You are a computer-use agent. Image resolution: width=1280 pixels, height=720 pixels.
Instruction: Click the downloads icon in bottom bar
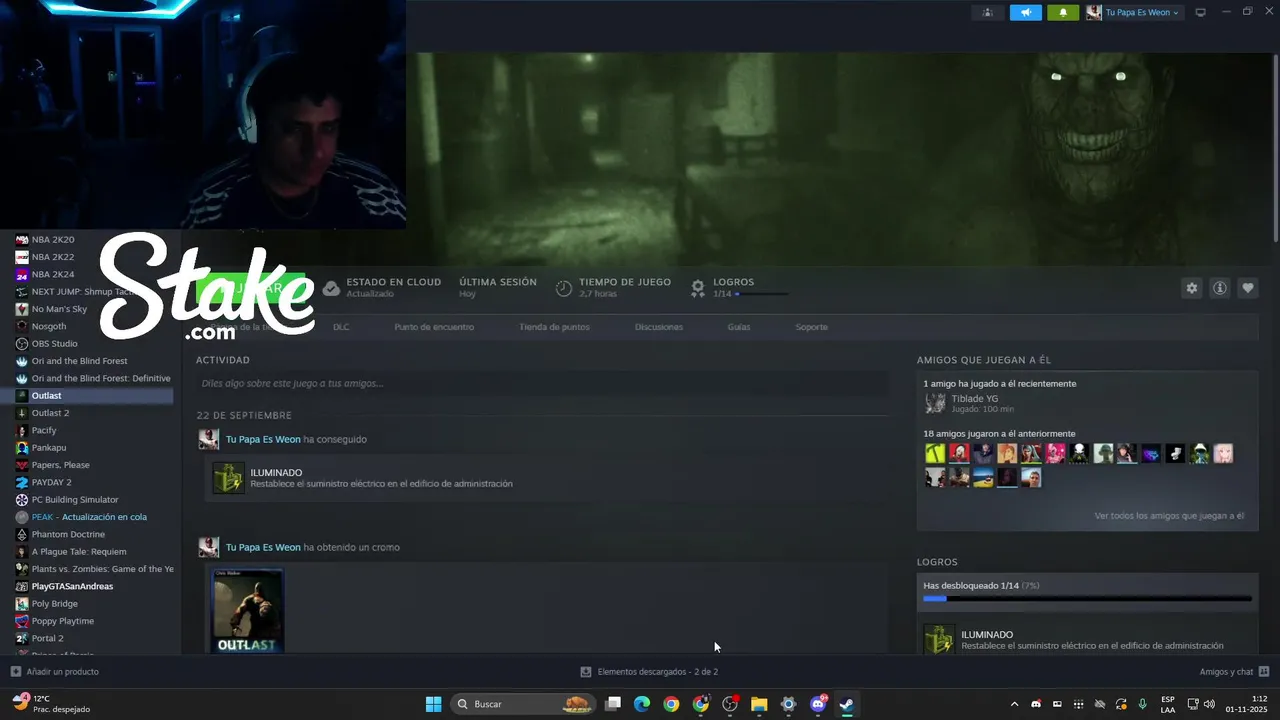[586, 672]
